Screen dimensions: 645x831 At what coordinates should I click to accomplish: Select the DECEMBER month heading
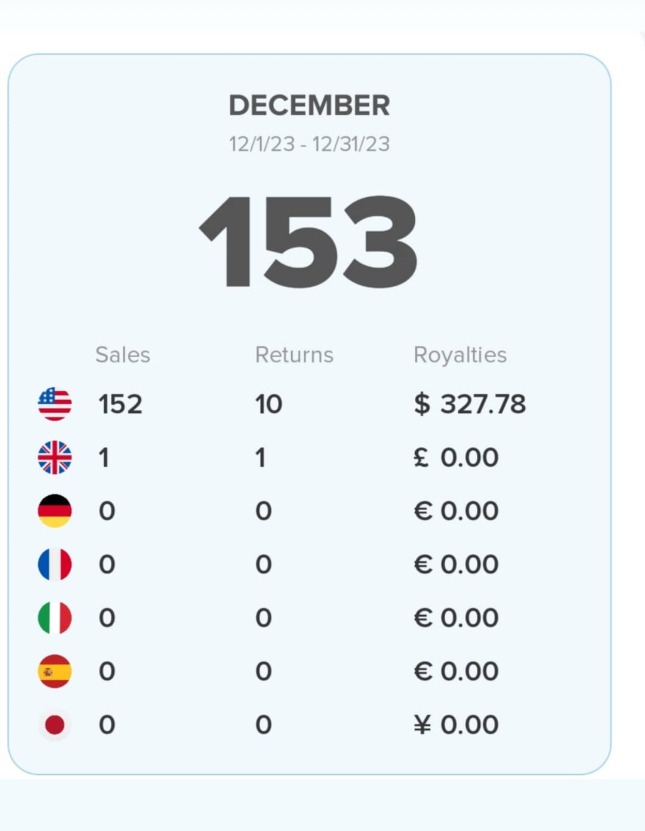(x=309, y=105)
